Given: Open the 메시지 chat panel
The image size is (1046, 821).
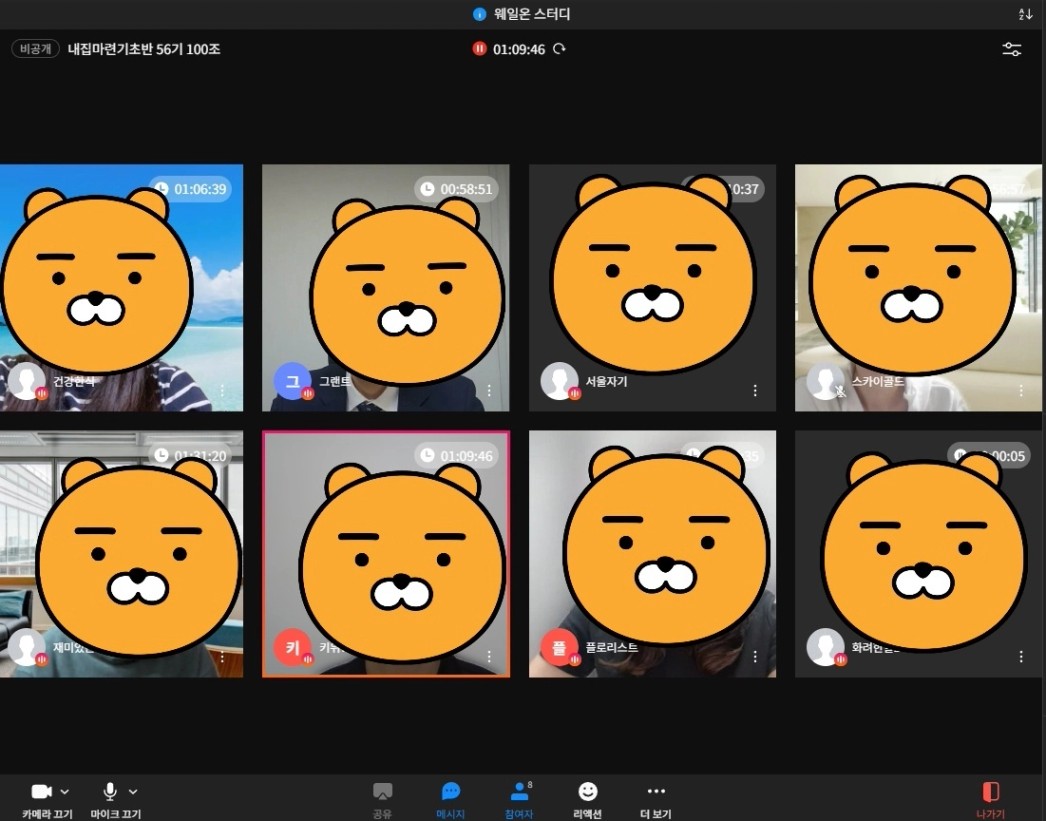Looking at the screenshot, I should [x=450, y=799].
